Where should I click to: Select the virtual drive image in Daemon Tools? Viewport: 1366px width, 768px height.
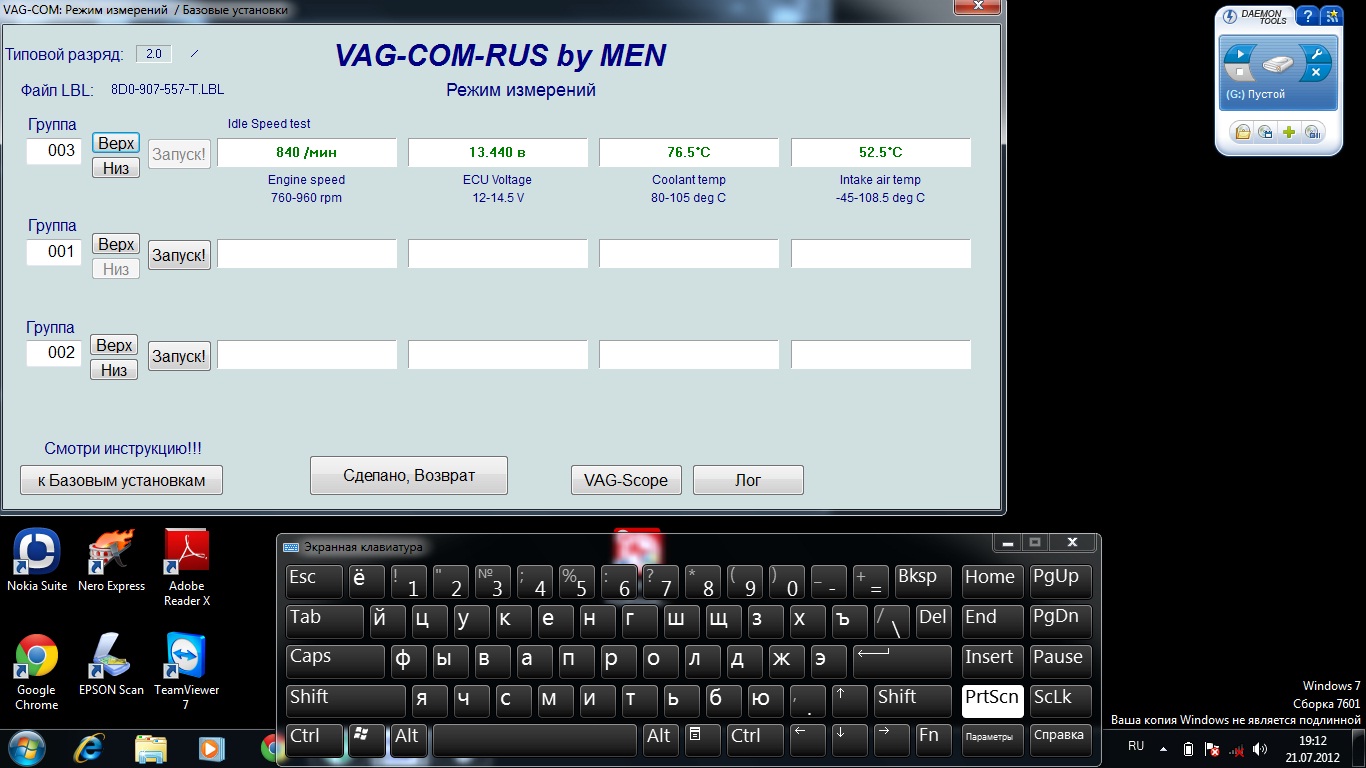[x=1278, y=66]
